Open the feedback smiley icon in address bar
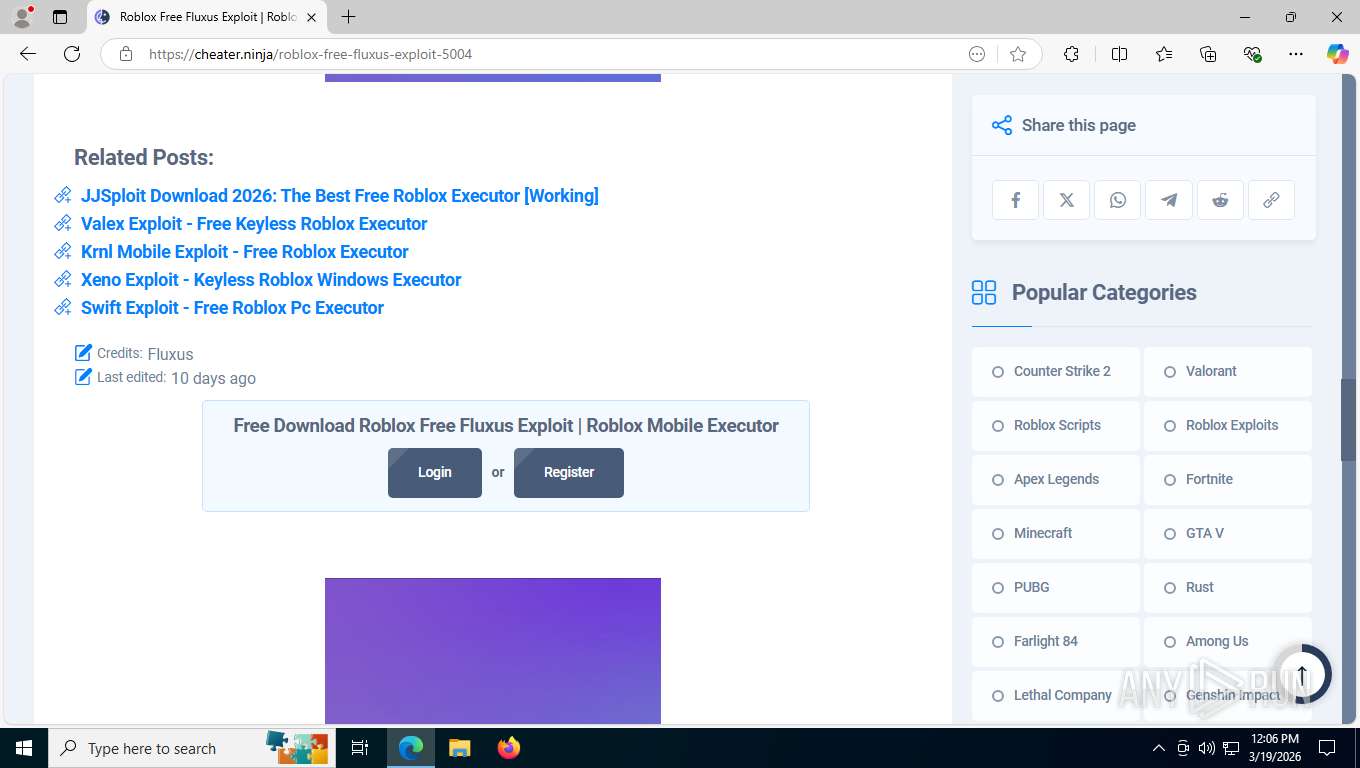Image resolution: width=1360 pixels, height=768 pixels. [977, 54]
